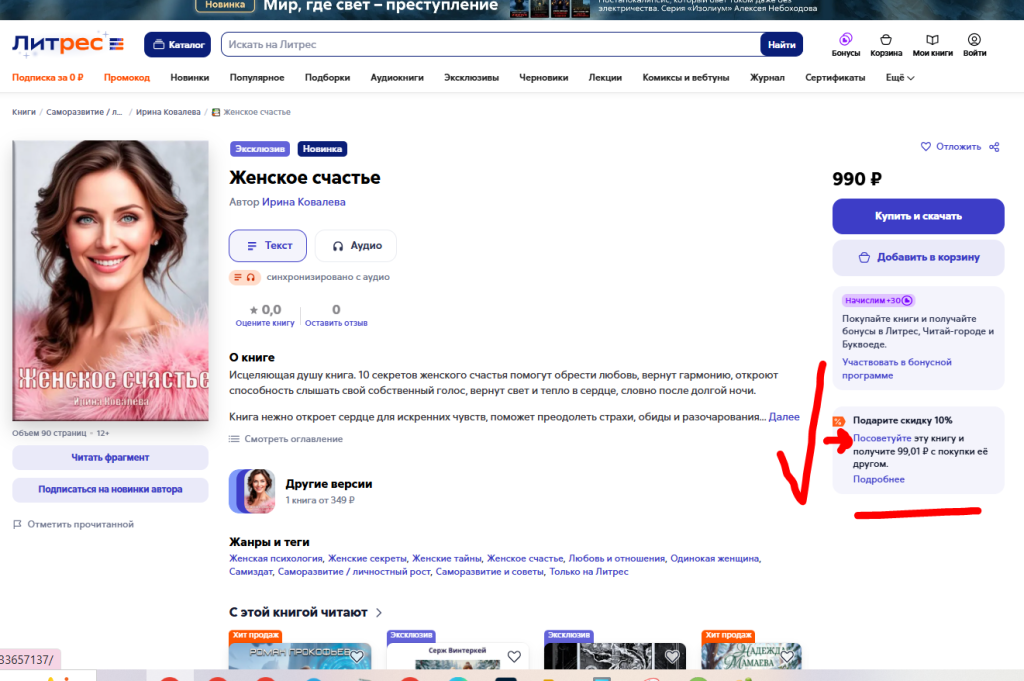Go to the Эксклюзивы menu item
This screenshot has width=1024, height=681.
474,78
